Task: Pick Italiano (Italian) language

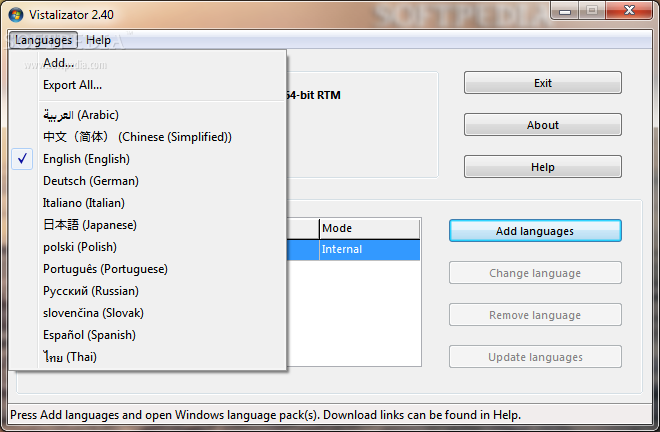Action: point(148,203)
